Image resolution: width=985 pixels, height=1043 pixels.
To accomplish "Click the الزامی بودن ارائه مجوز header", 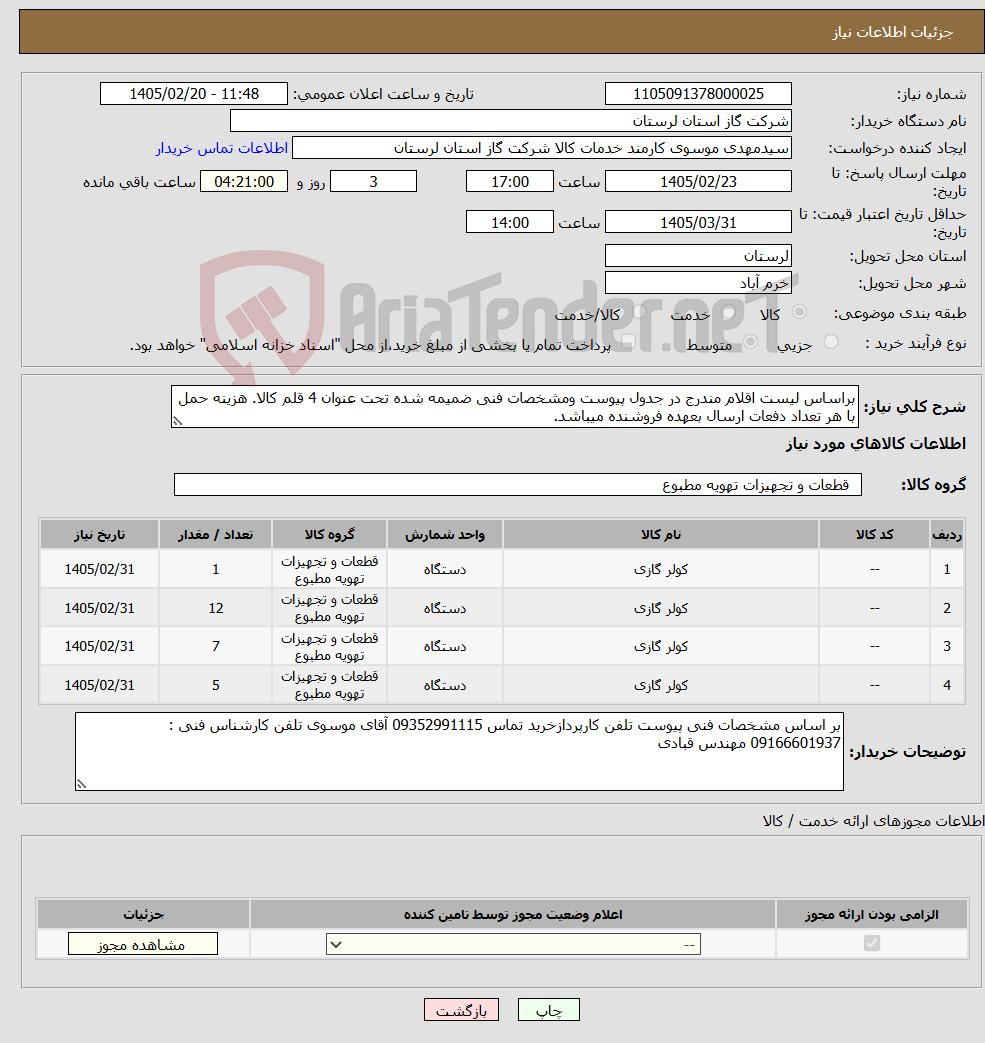I will pos(871,915).
